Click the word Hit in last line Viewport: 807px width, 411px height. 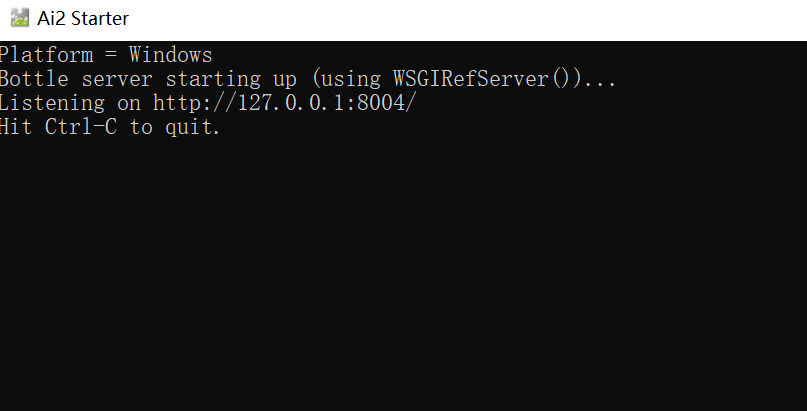click(16, 127)
